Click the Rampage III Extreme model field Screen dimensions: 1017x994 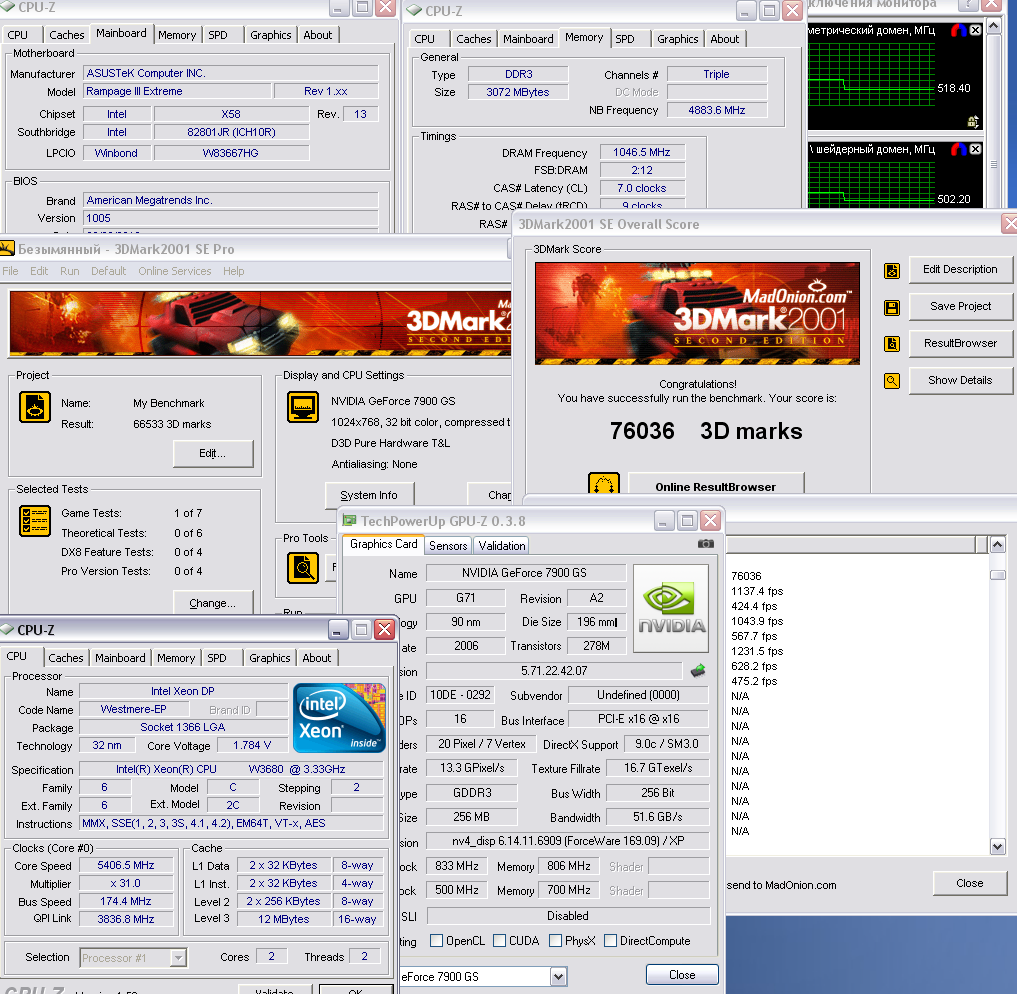click(x=177, y=91)
